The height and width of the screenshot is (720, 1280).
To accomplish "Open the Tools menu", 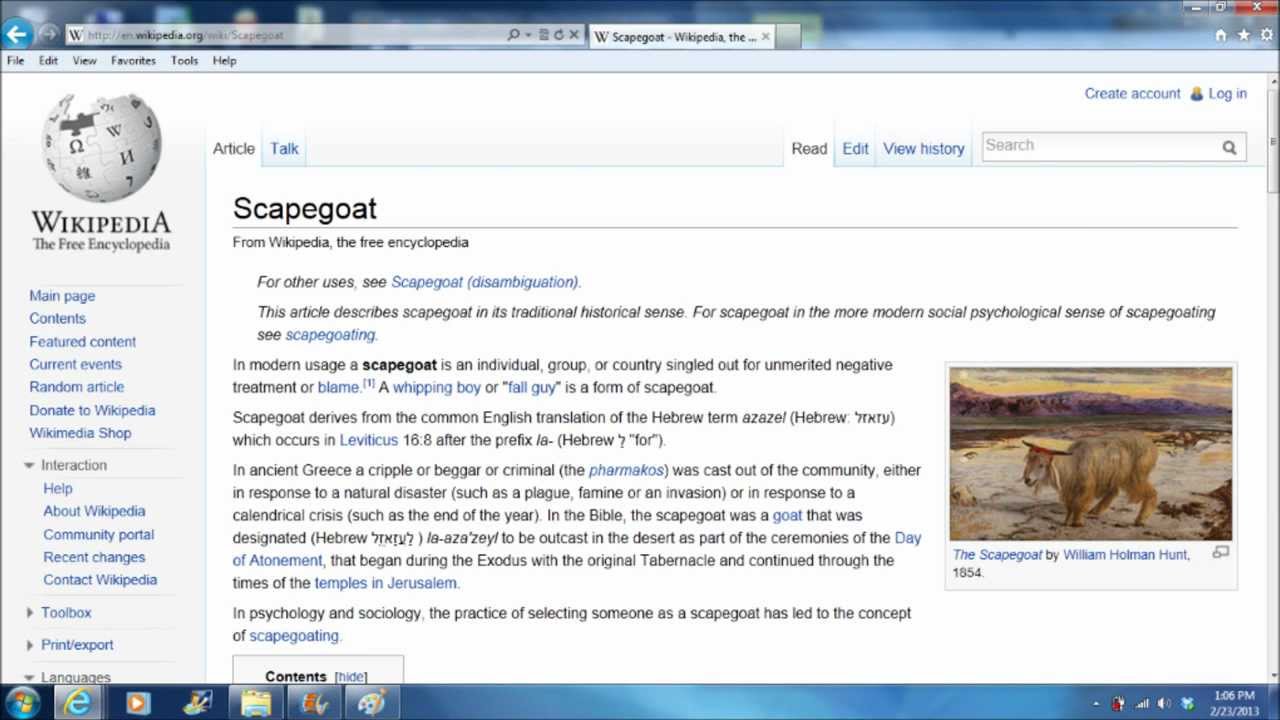I will [184, 61].
